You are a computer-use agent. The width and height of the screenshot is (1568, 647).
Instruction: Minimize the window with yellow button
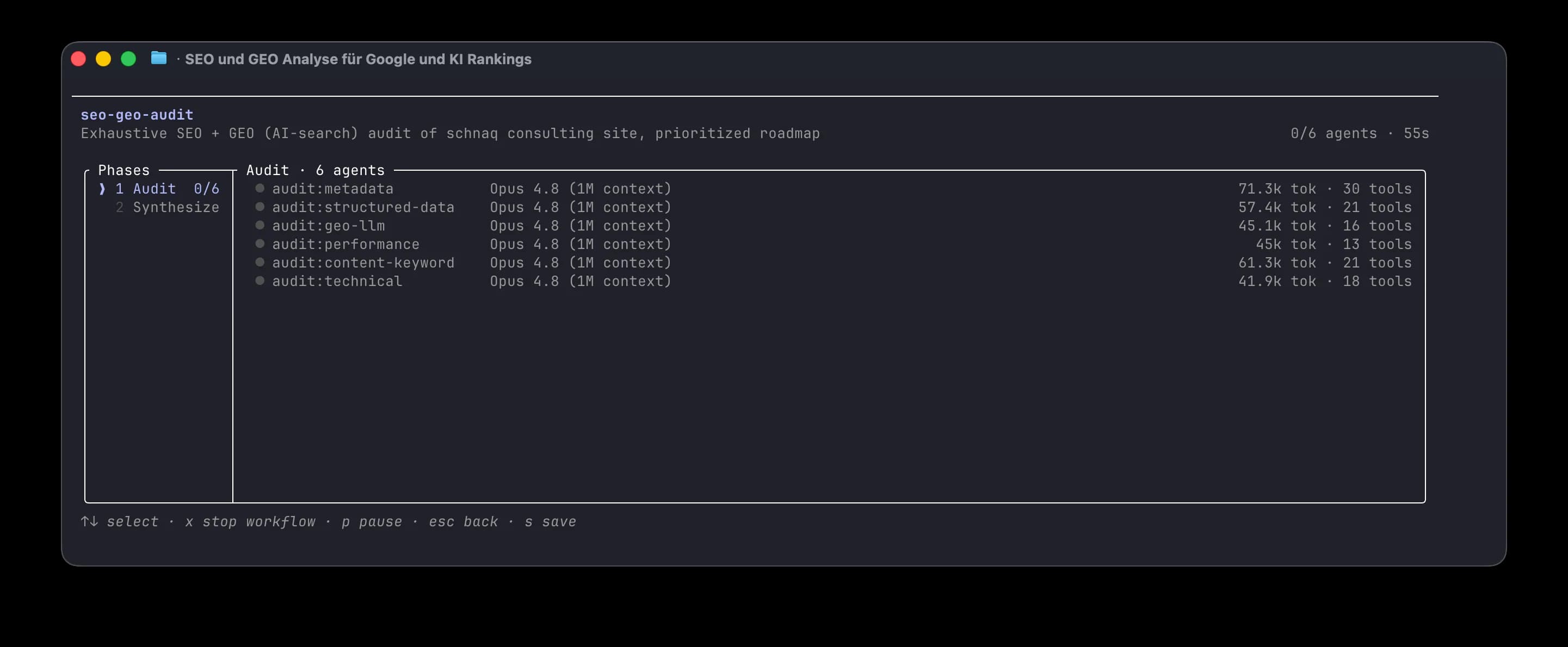pyautogui.click(x=103, y=59)
